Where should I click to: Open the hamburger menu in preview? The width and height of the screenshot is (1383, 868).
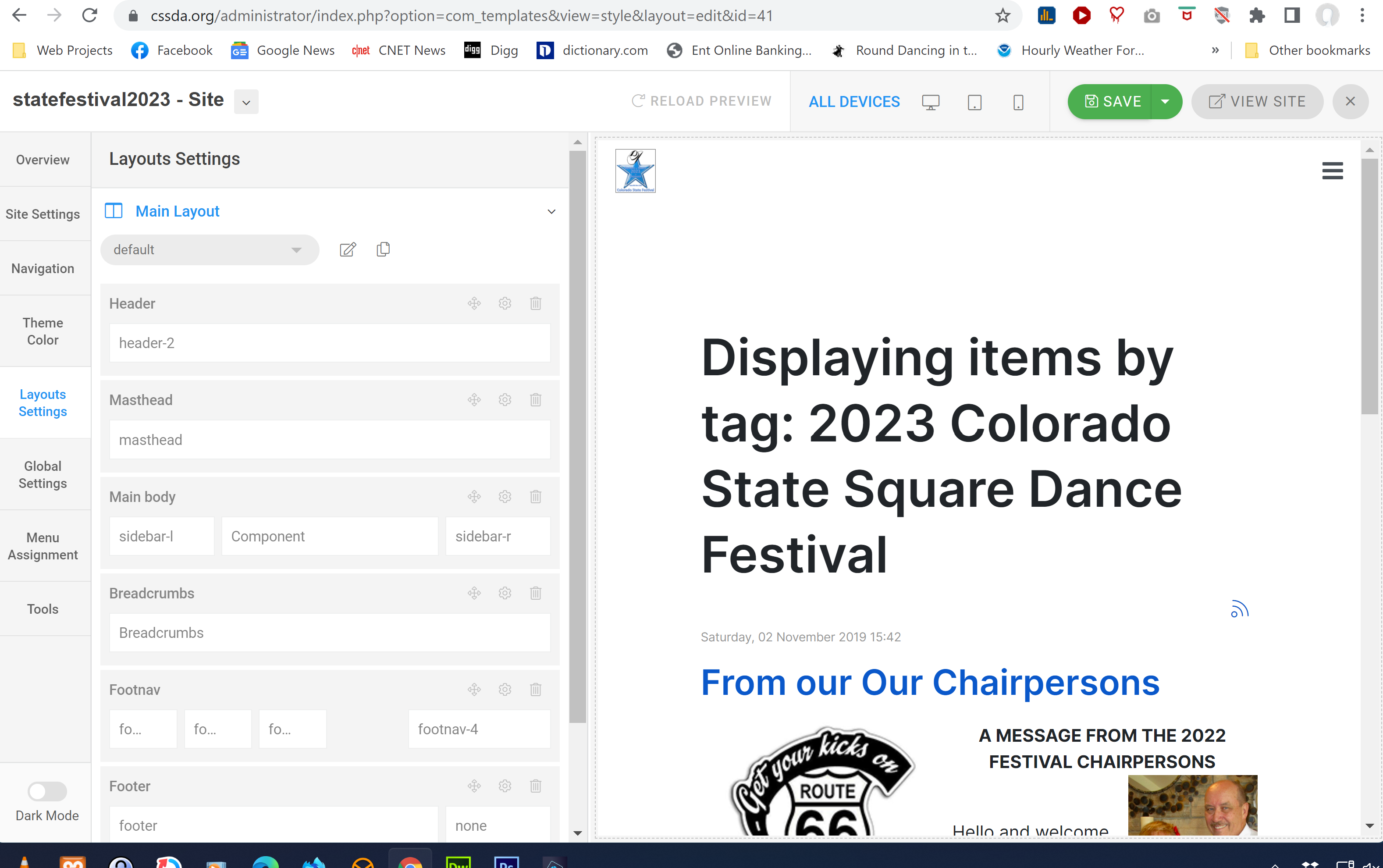1332,171
